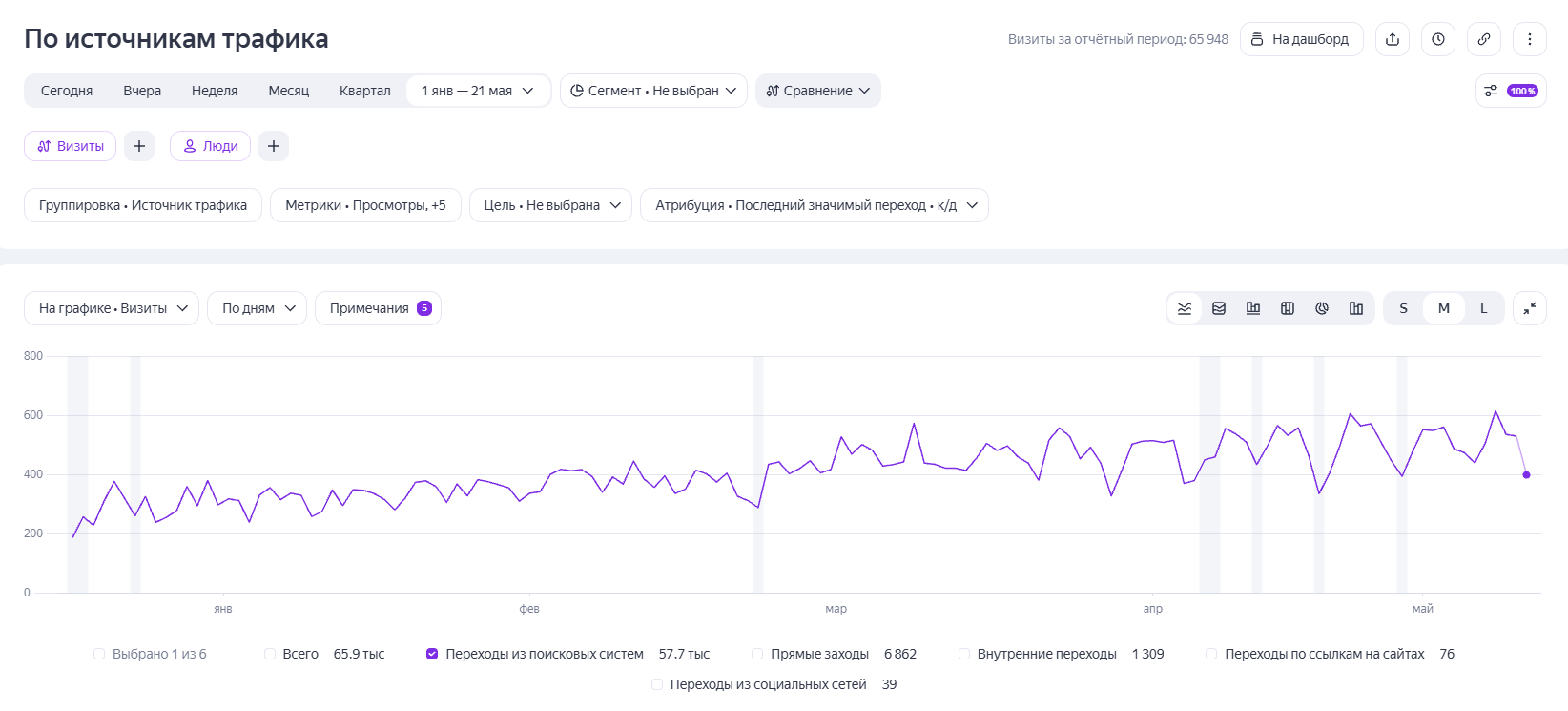The height and width of the screenshot is (711, 1568).
Task: Check the Внутренние переходы checkbox
Action: click(964, 654)
